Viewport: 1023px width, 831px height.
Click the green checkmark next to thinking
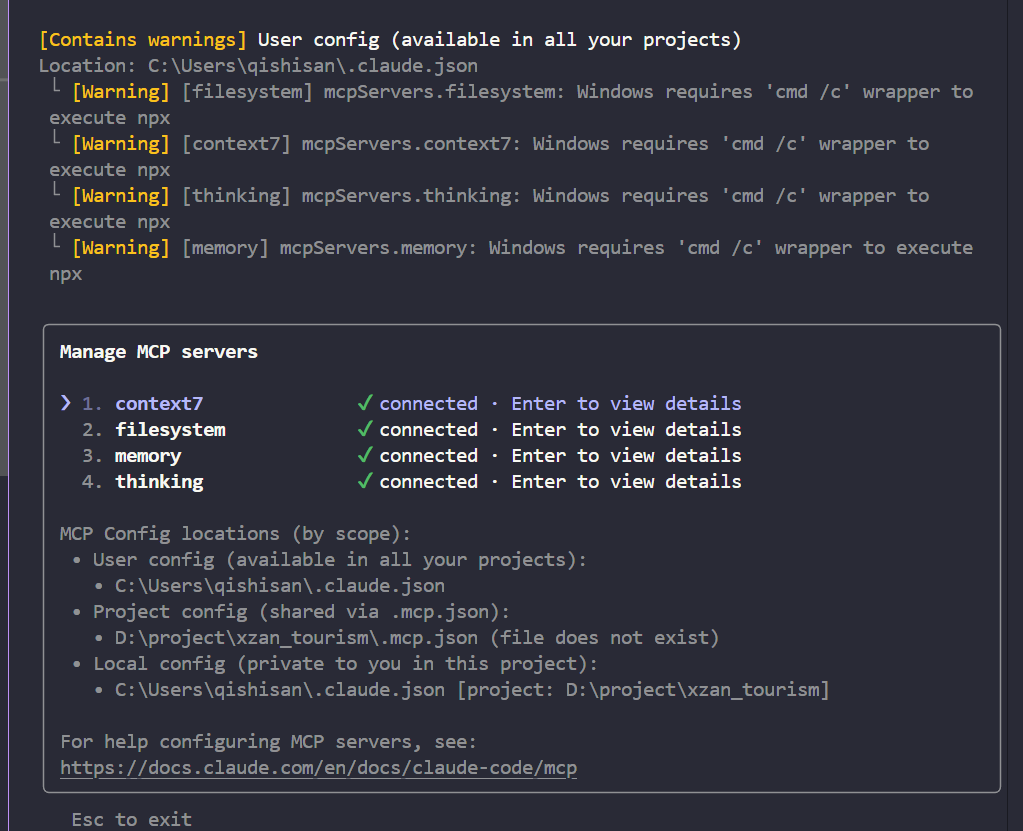point(365,481)
